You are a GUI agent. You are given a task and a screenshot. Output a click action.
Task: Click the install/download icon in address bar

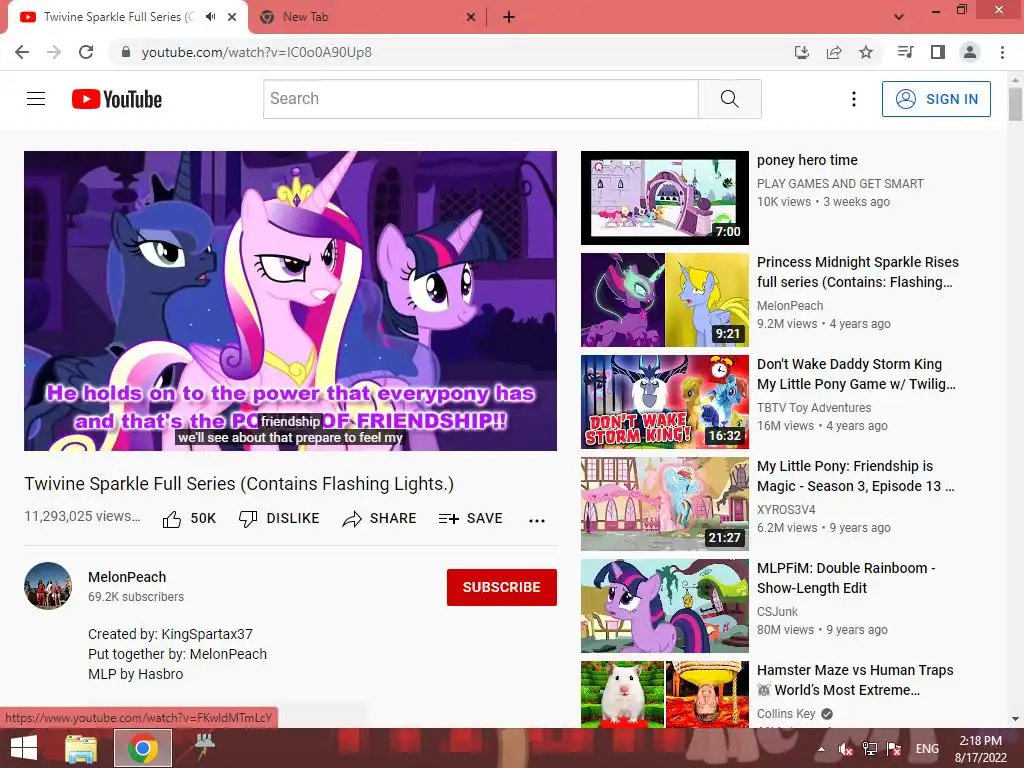[x=802, y=52]
